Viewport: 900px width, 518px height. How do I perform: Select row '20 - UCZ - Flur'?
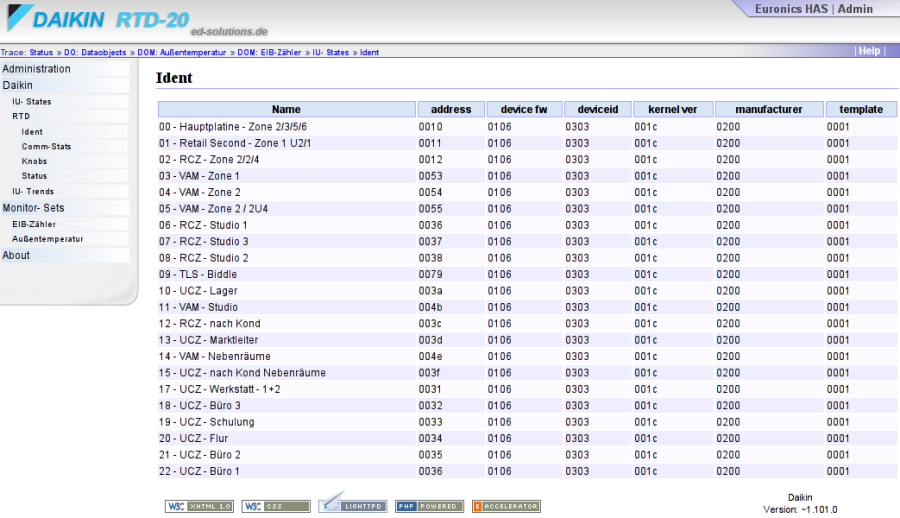click(527, 438)
